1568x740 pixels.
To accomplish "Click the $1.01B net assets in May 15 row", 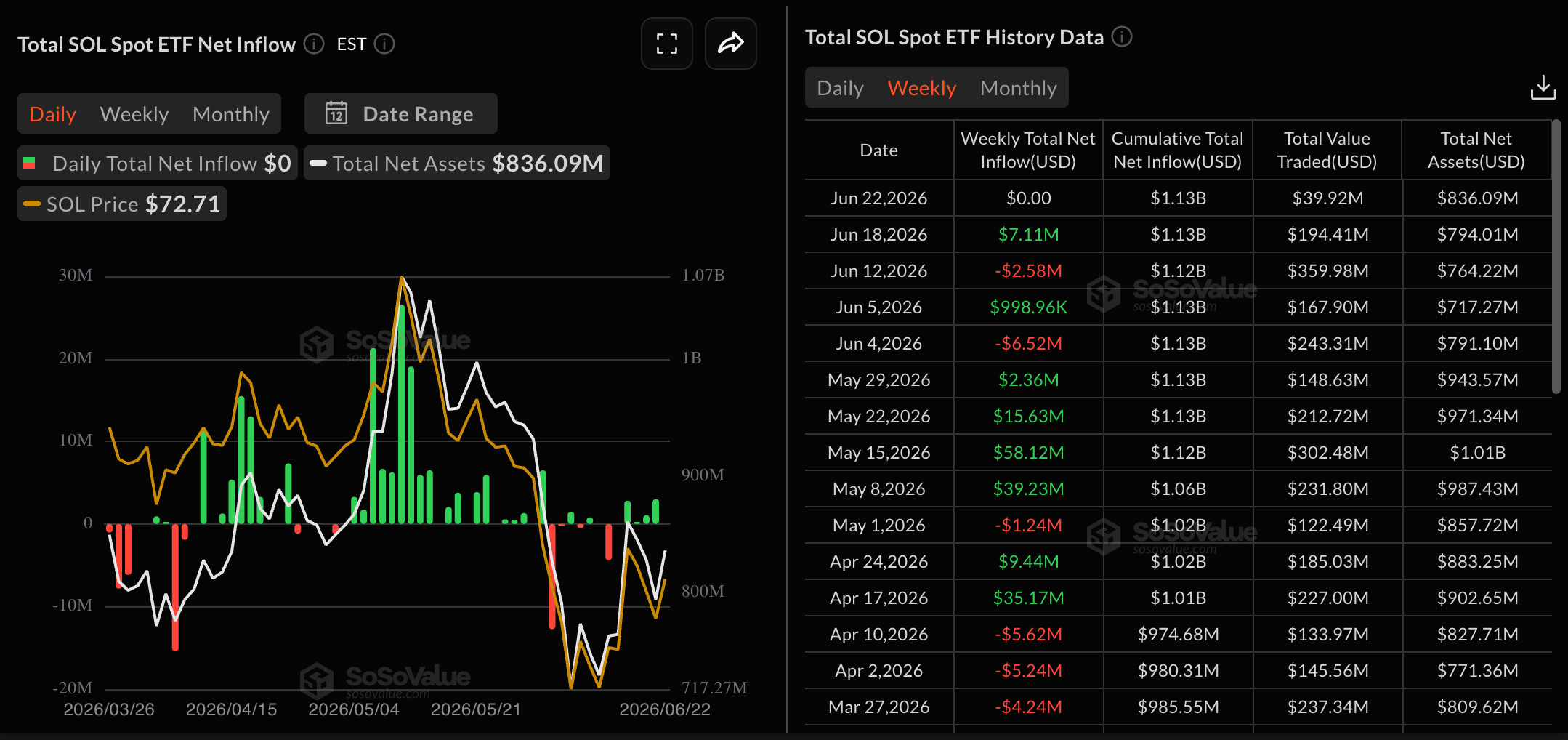I will pos(1477,453).
